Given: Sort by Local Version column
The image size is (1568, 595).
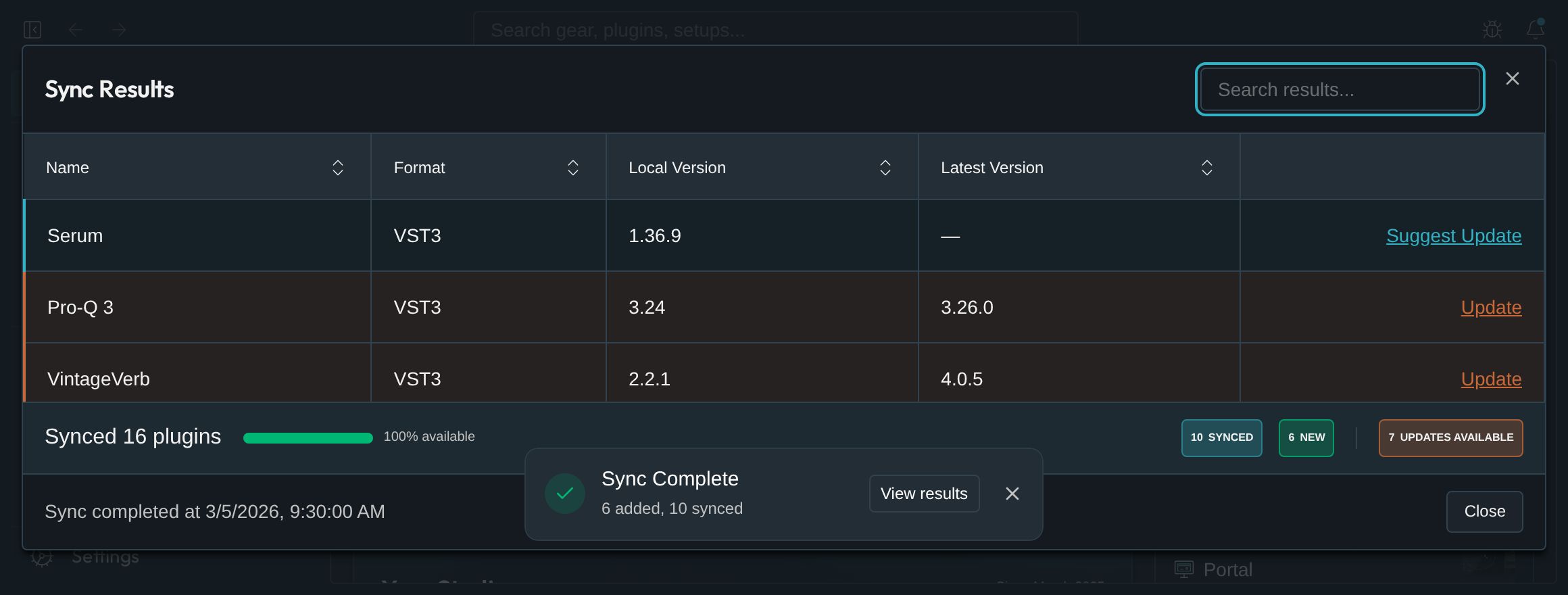Looking at the screenshot, I should 885,168.
